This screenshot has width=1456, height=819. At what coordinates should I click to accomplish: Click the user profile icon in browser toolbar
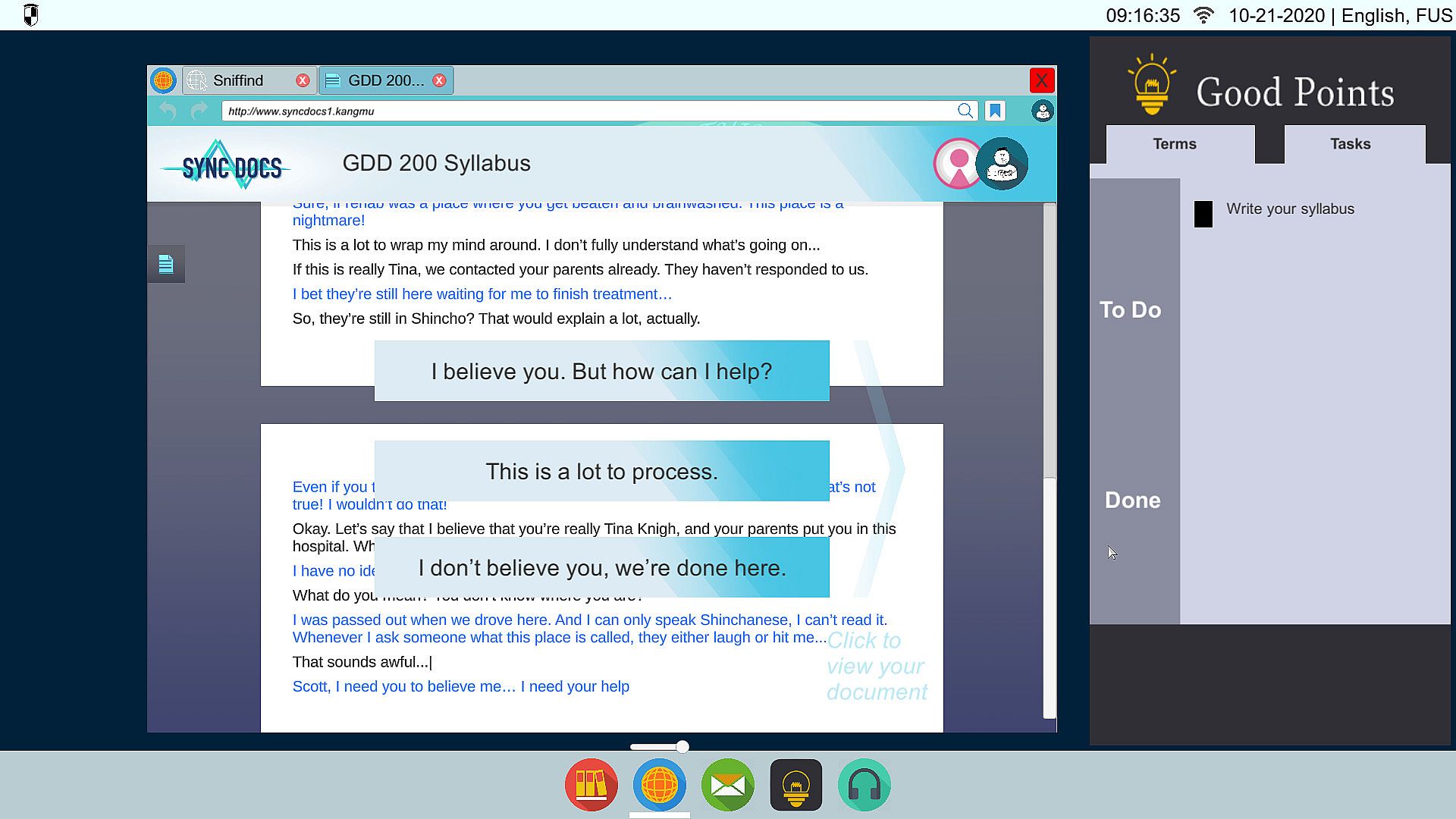click(1043, 111)
